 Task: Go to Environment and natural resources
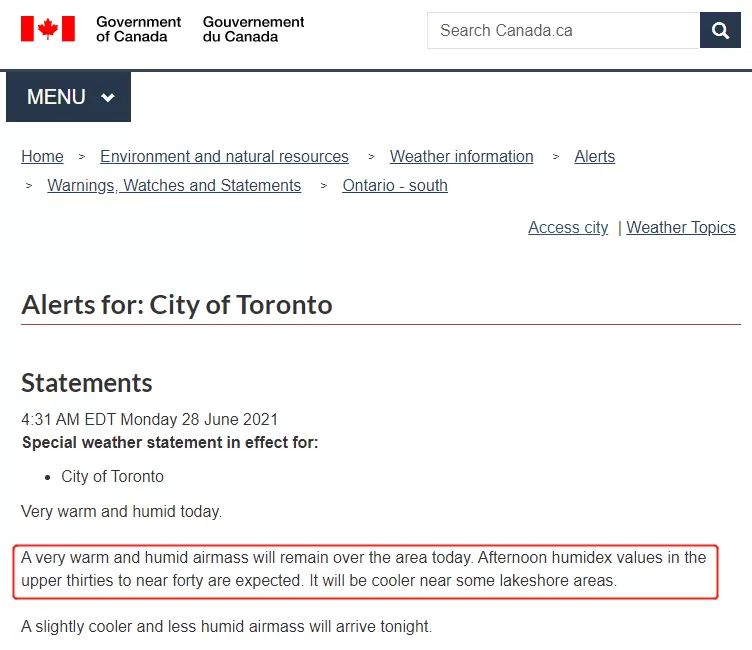tap(224, 156)
